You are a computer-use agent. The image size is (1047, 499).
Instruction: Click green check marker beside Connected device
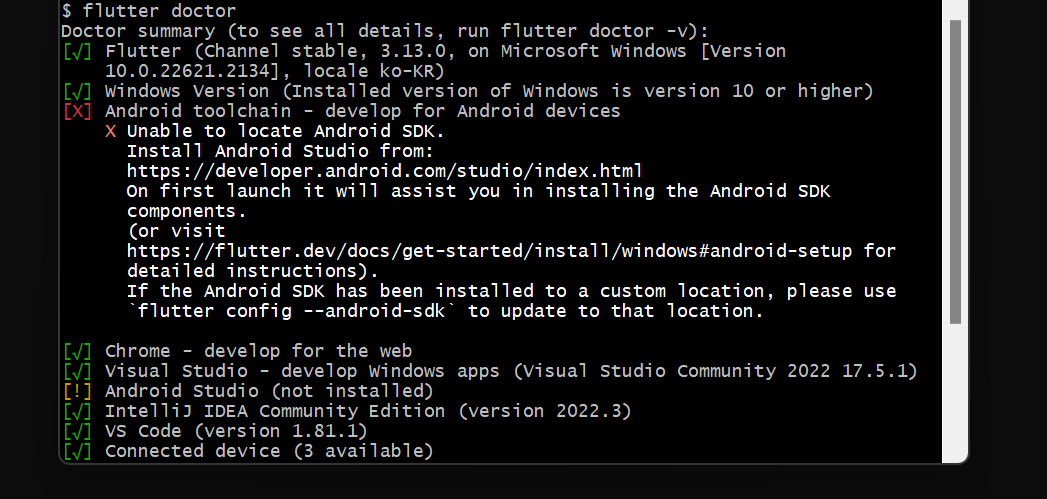coord(77,451)
